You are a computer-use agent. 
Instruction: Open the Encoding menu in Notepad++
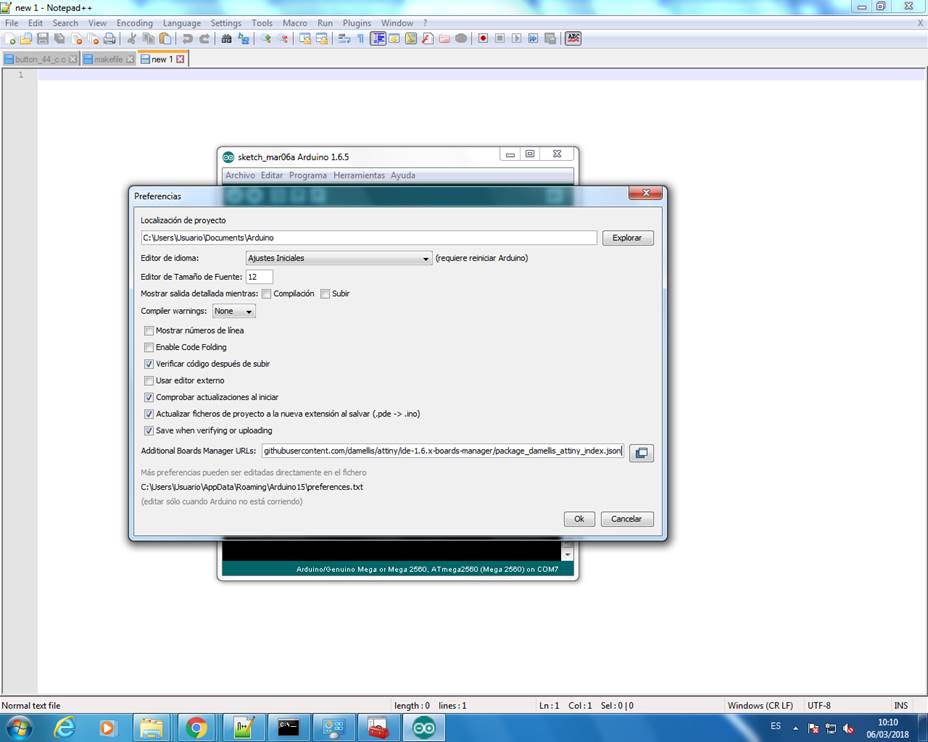click(x=134, y=23)
